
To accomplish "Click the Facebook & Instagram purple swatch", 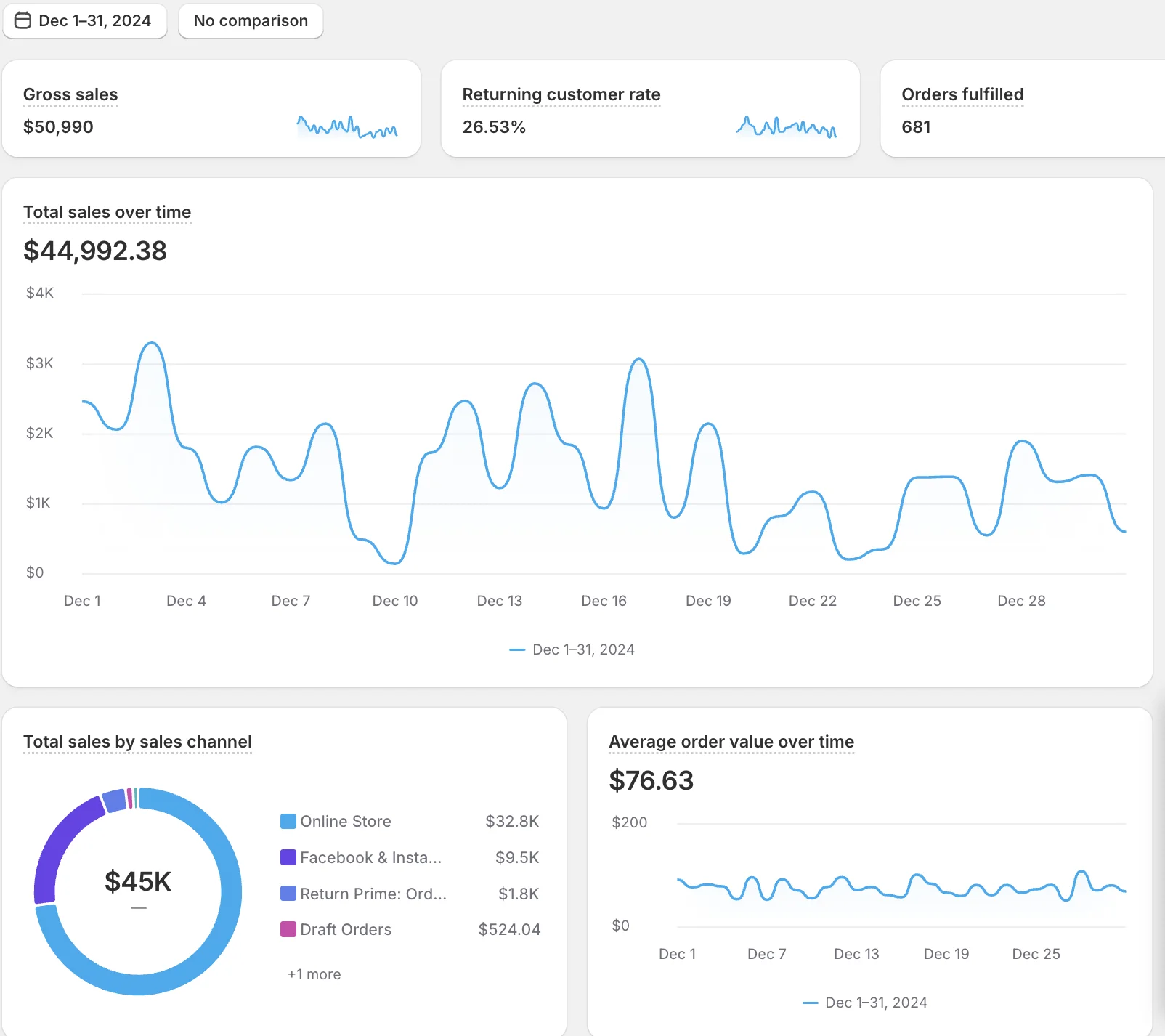I will [288, 857].
